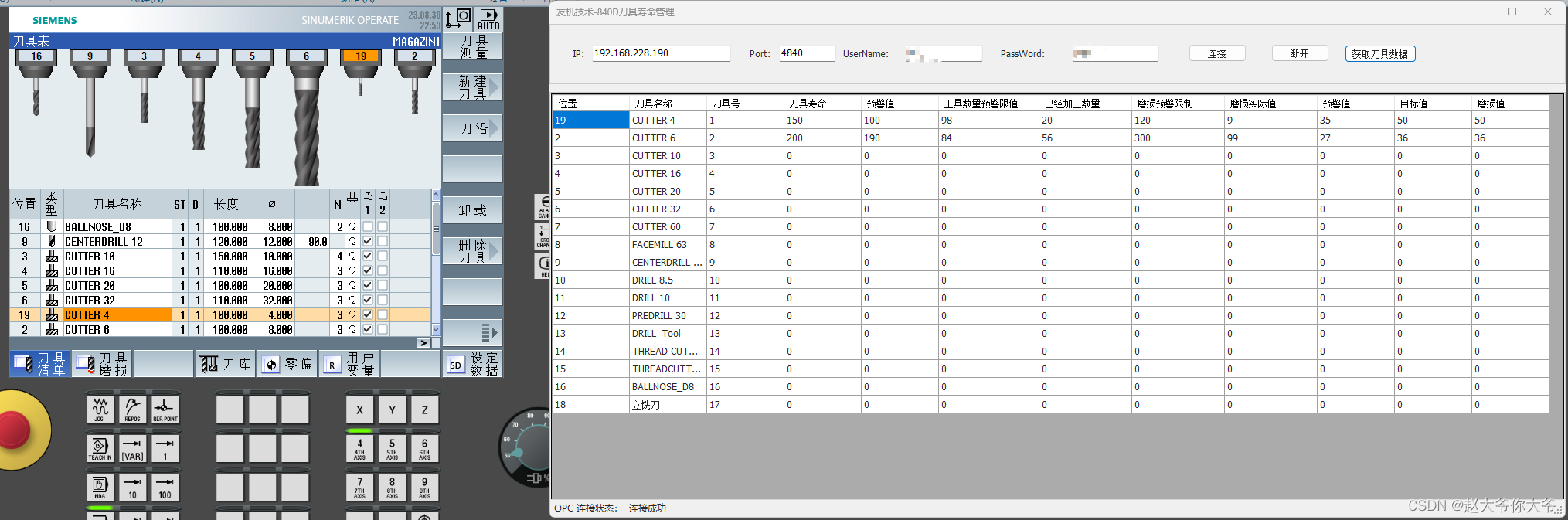The height and width of the screenshot is (520, 1568).
Task: Click the 获取刀具数据 button
Action: pos(1380,53)
